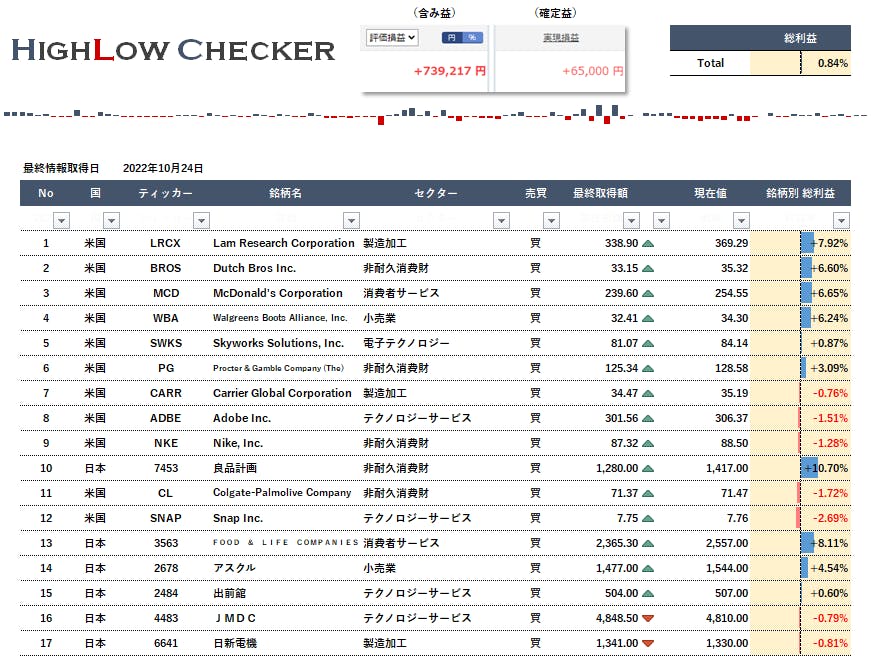
Task: Open the 実現損益 link
Action: coord(561,38)
